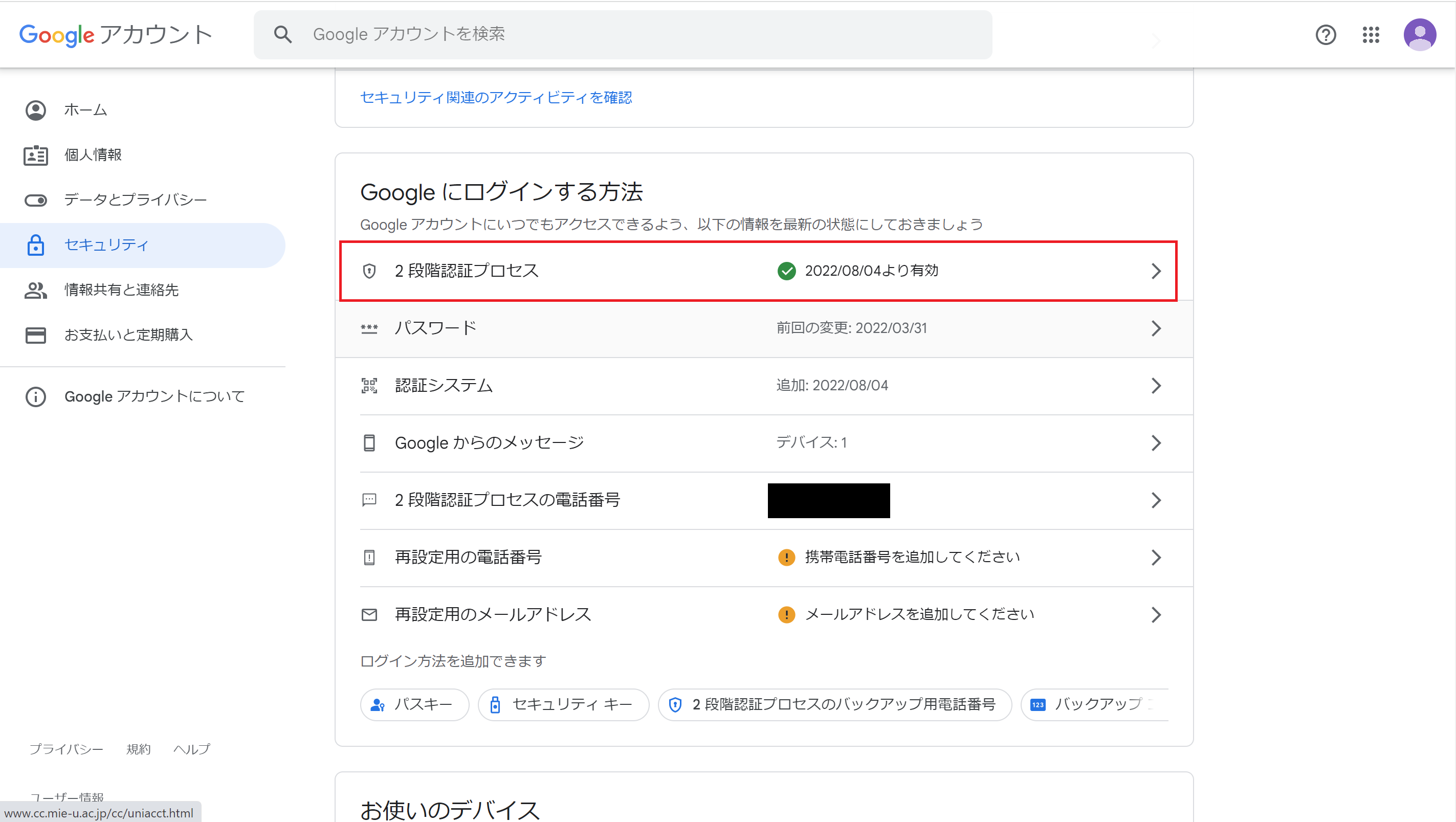Click the Google アカウントについて info icon
This screenshot has width=1456, height=822.
(36, 396)
